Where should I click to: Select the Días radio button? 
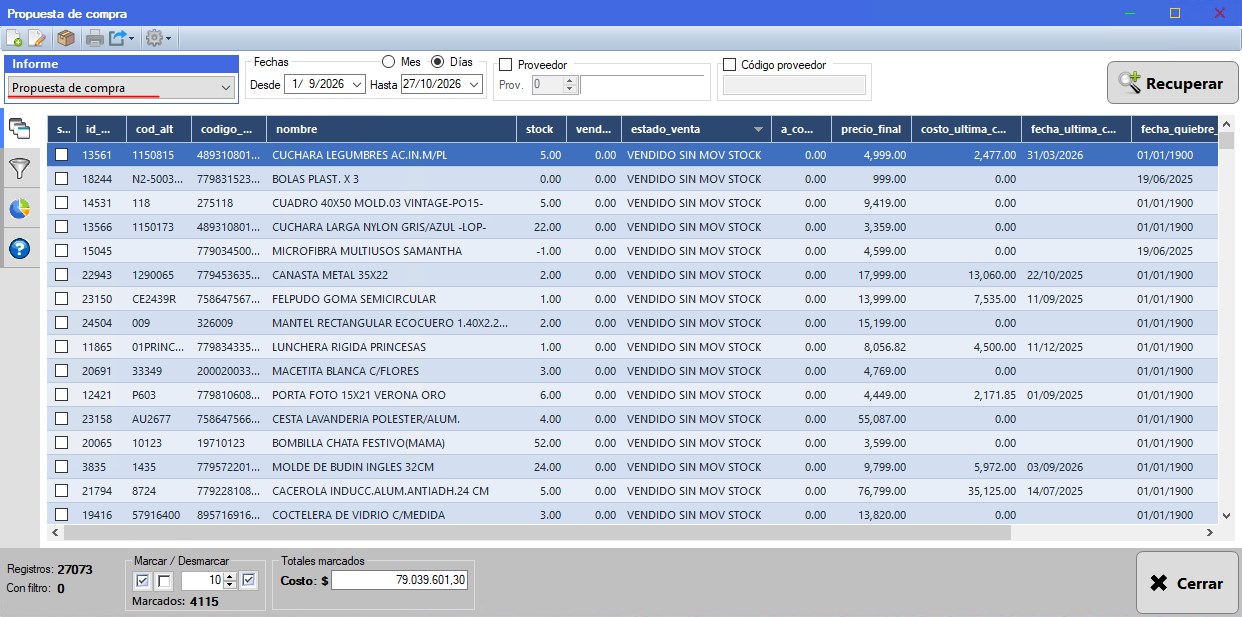pyautogui.click(x=438, y=62)
